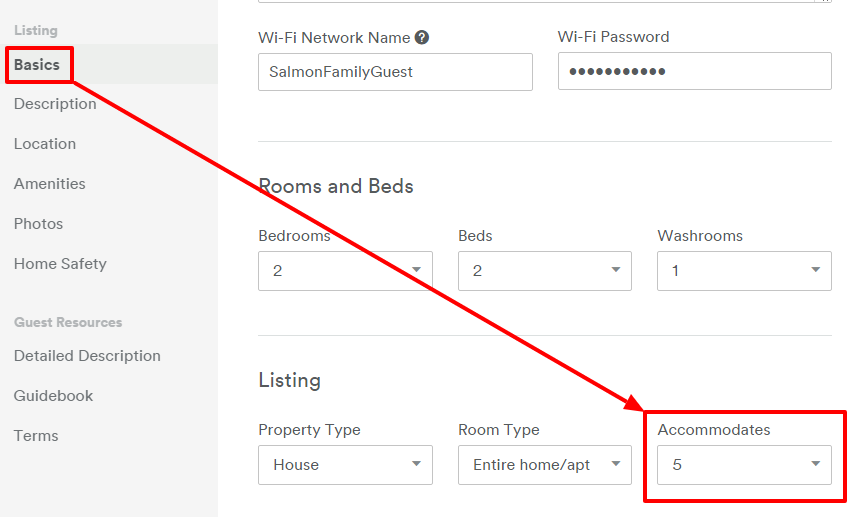
Task: Open the Bedrooms dropdown
Action: tap(345, 271)
